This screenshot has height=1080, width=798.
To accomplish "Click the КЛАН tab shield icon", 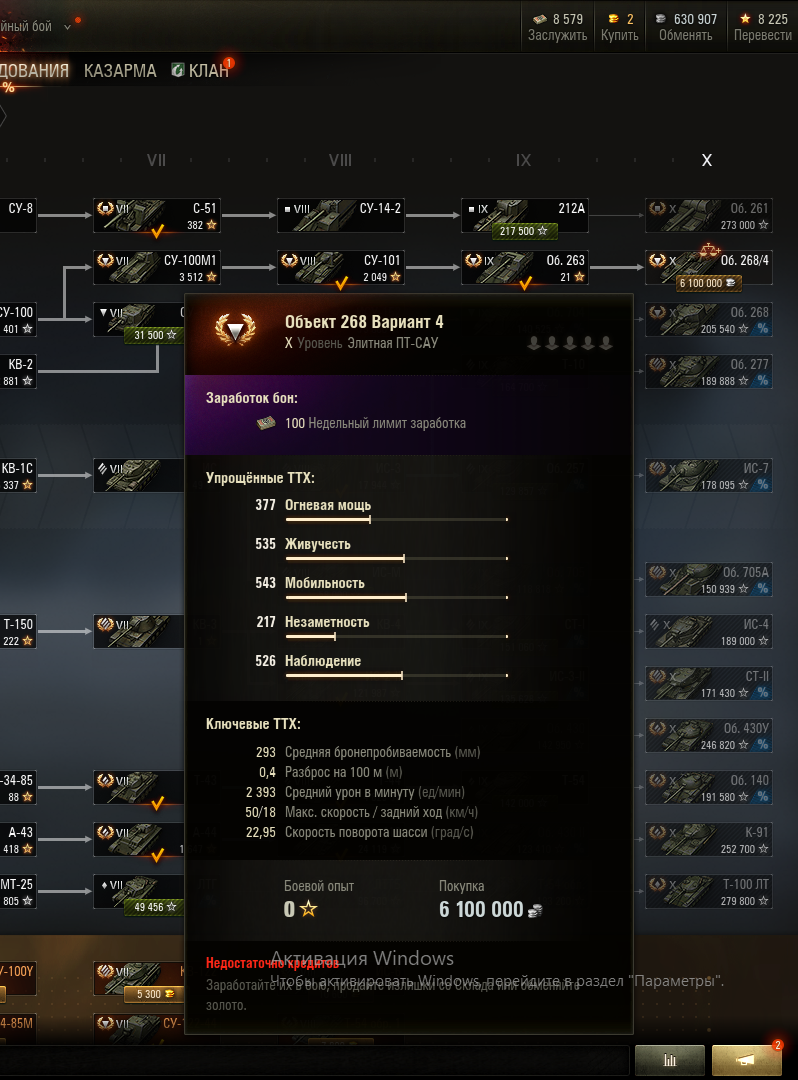I will click(178, 70).
